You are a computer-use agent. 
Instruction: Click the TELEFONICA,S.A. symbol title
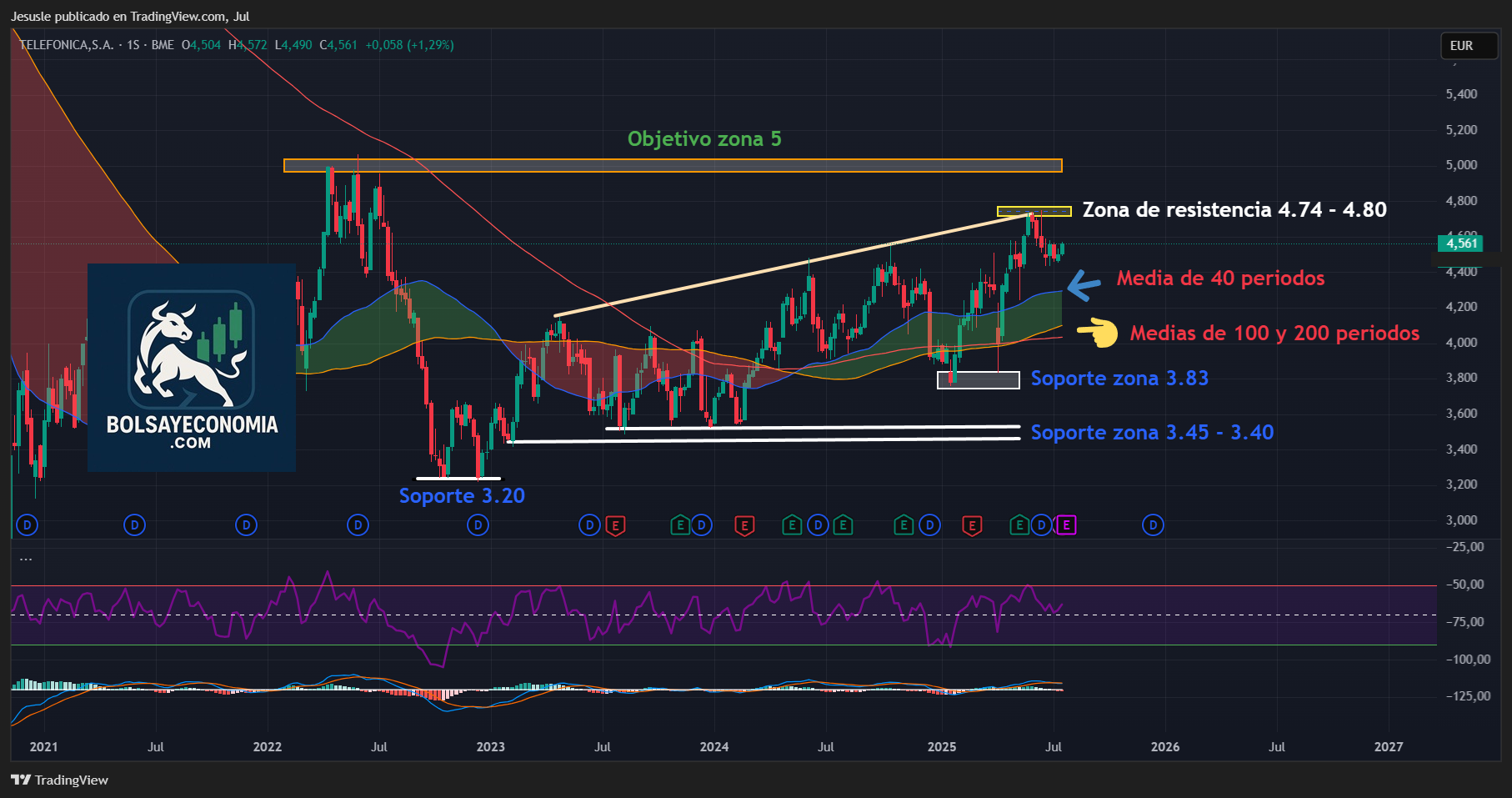(67, 45)
